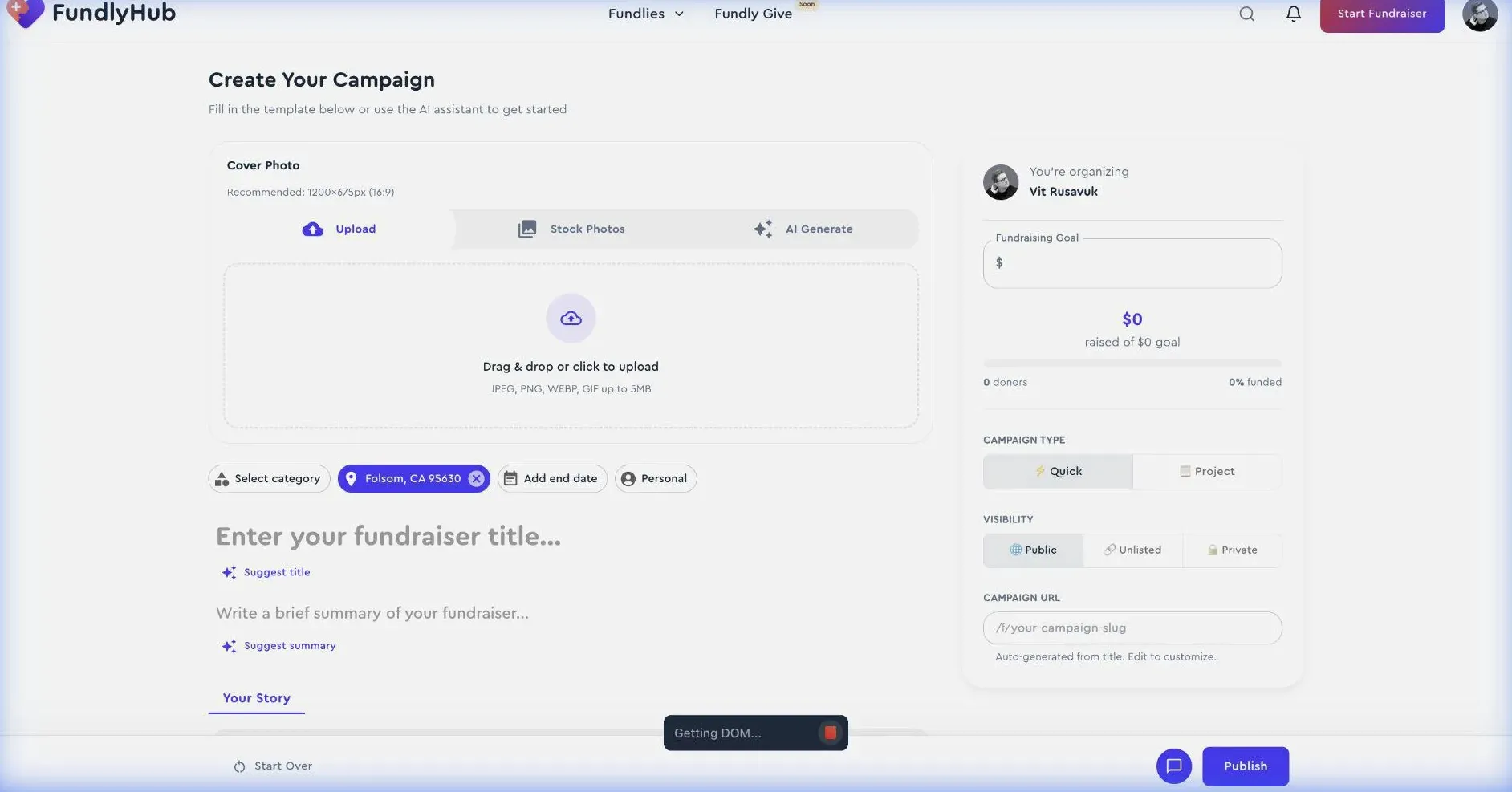Open the Personal organizer type selector

[655, 478]
